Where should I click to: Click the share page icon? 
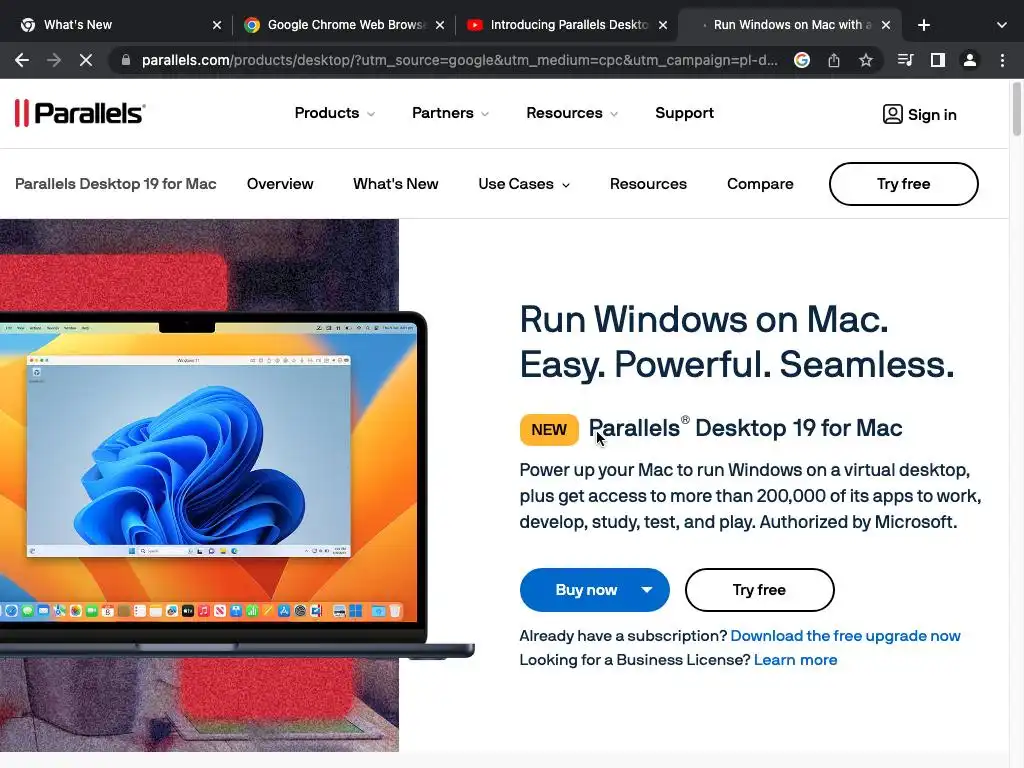(x=834, y=60)
